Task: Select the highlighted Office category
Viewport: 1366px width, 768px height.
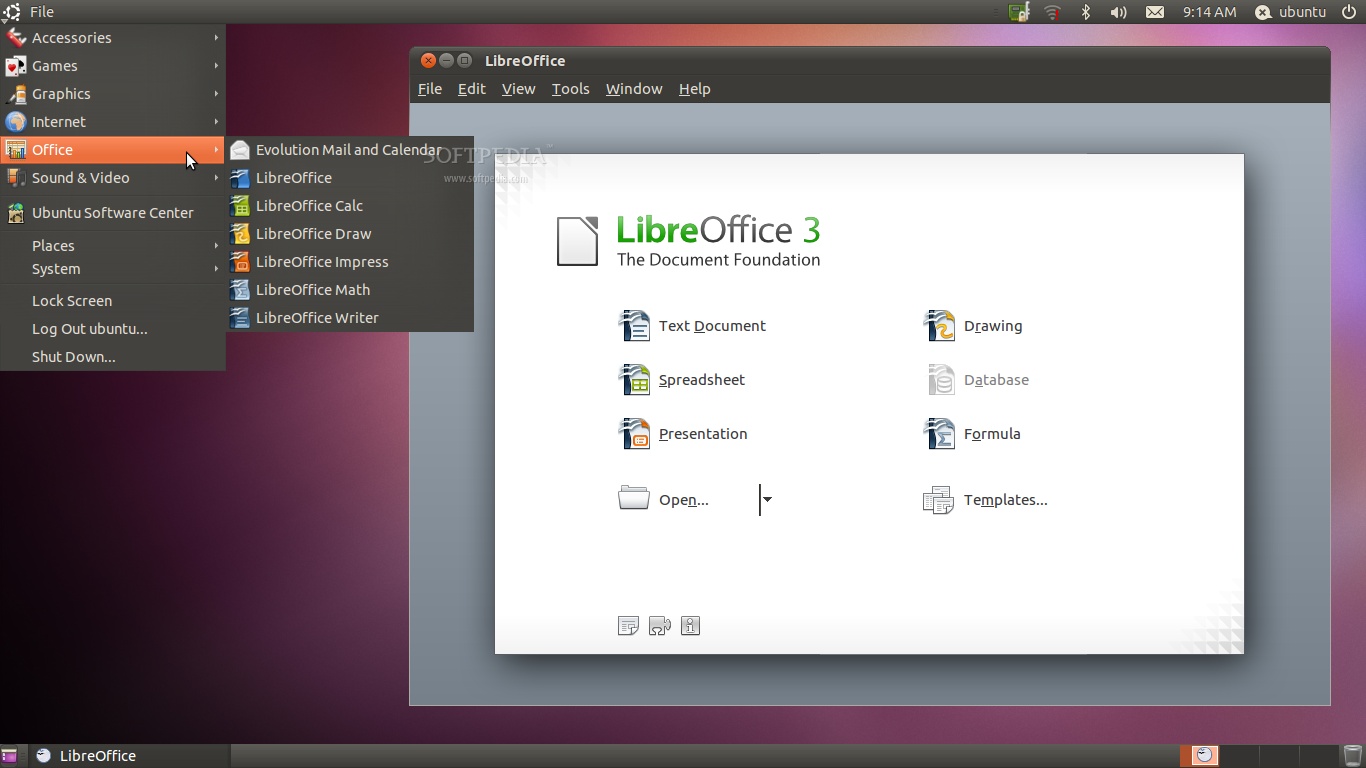Action: click(x=113, y=150)
